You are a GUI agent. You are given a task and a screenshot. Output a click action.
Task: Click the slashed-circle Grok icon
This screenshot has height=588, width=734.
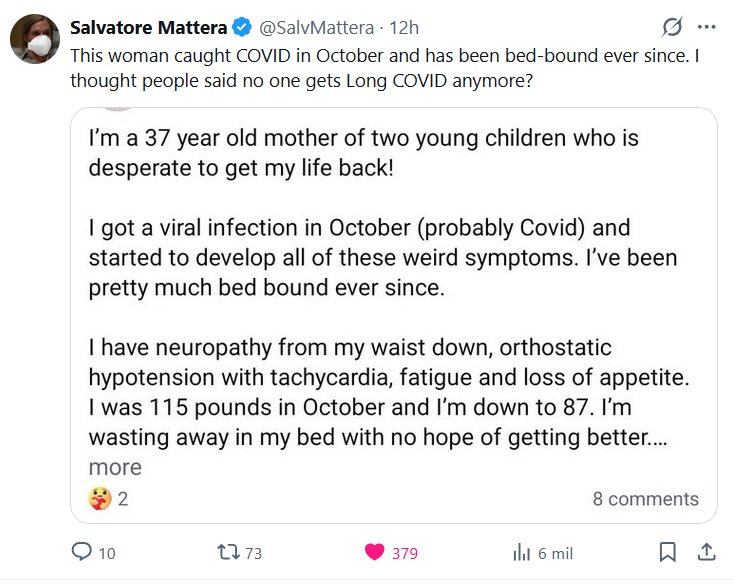coord(673,27)
